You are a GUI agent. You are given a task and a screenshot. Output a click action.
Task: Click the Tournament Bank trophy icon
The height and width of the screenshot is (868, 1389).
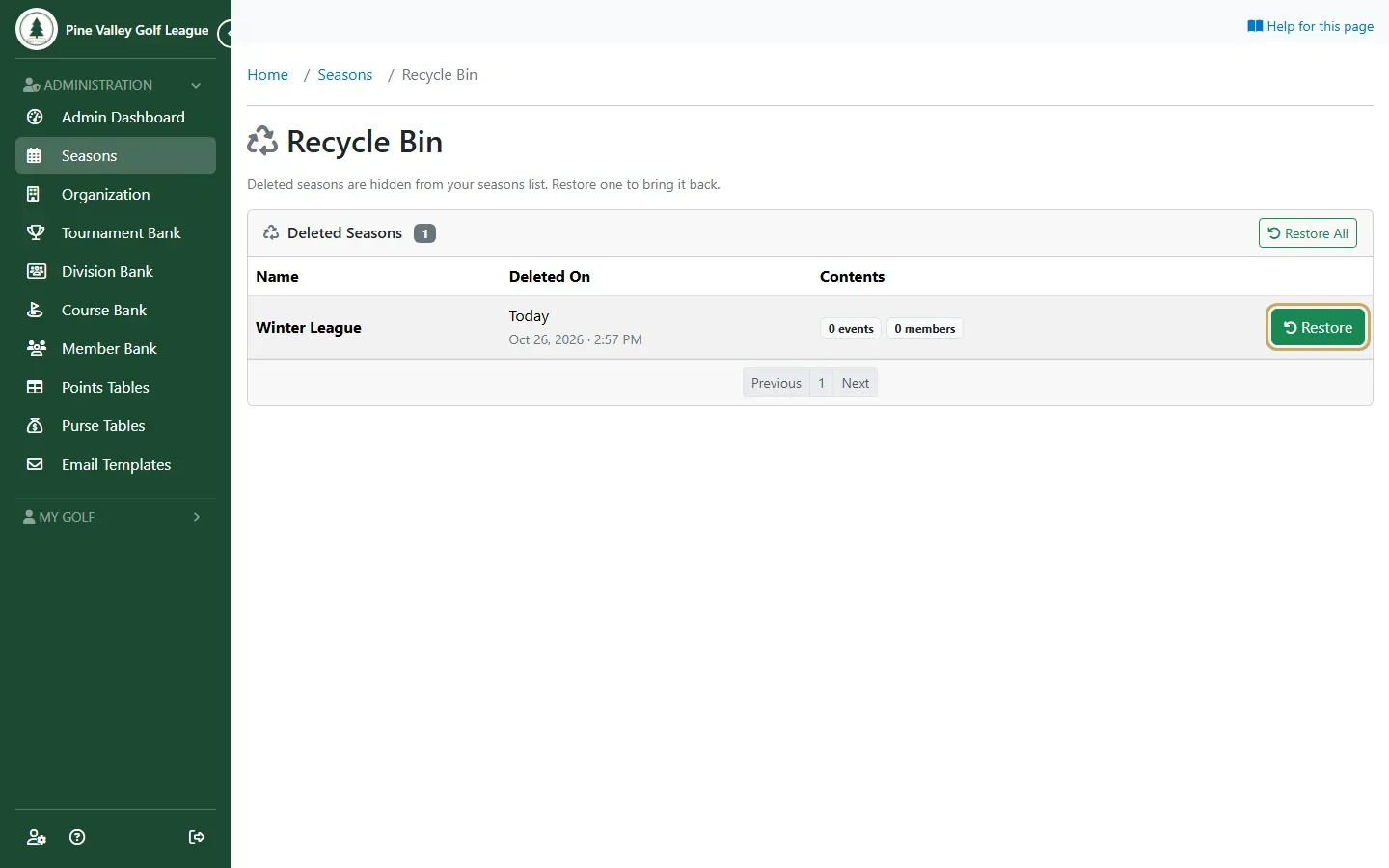(36, 232)
